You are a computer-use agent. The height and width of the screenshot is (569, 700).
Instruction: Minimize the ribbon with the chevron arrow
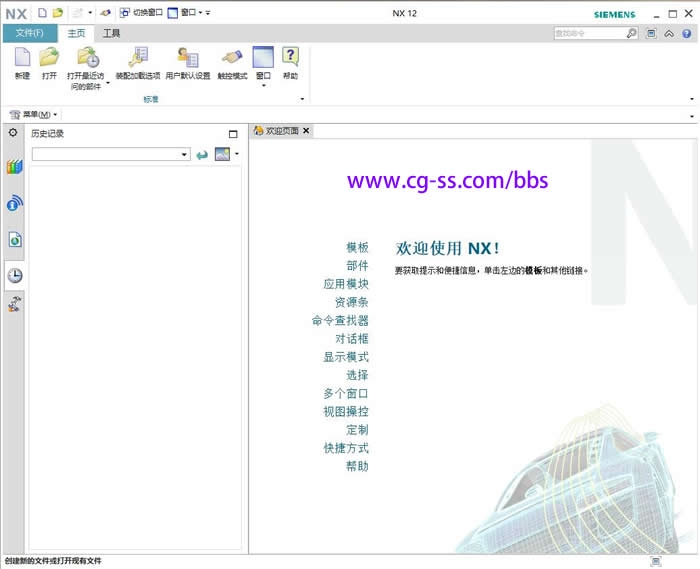[x=669, y=33]
